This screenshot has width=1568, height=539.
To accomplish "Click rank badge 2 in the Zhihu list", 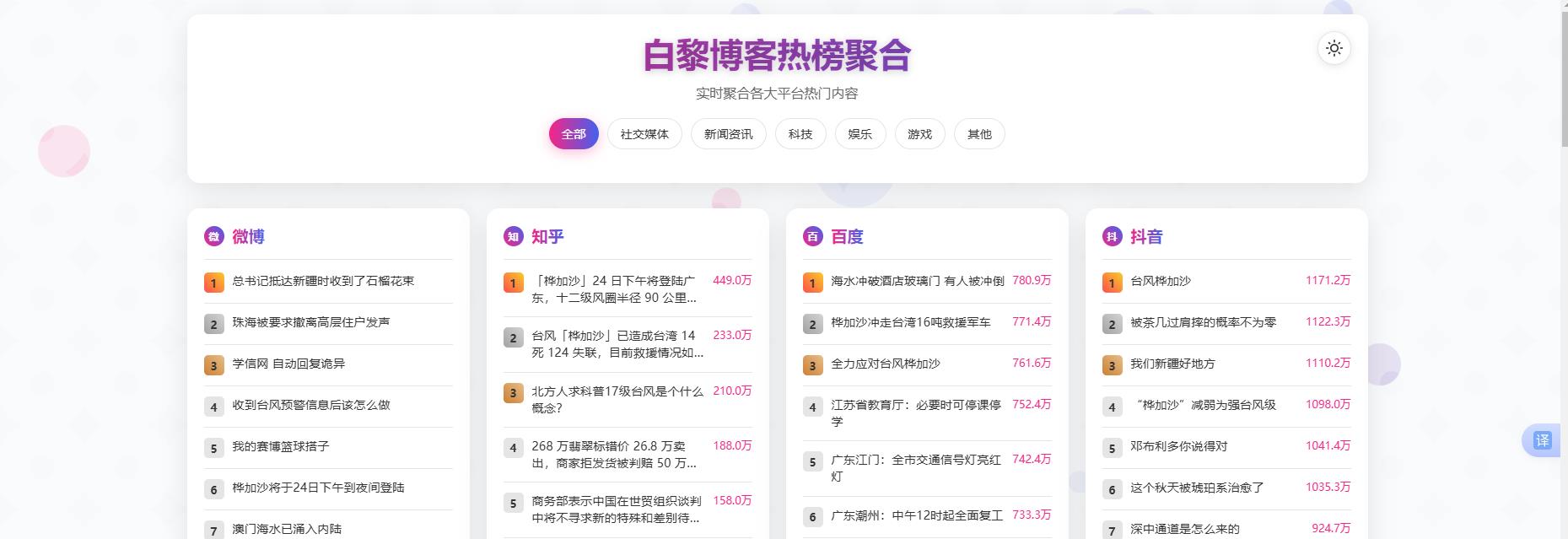I will click(x=513, y=337).
